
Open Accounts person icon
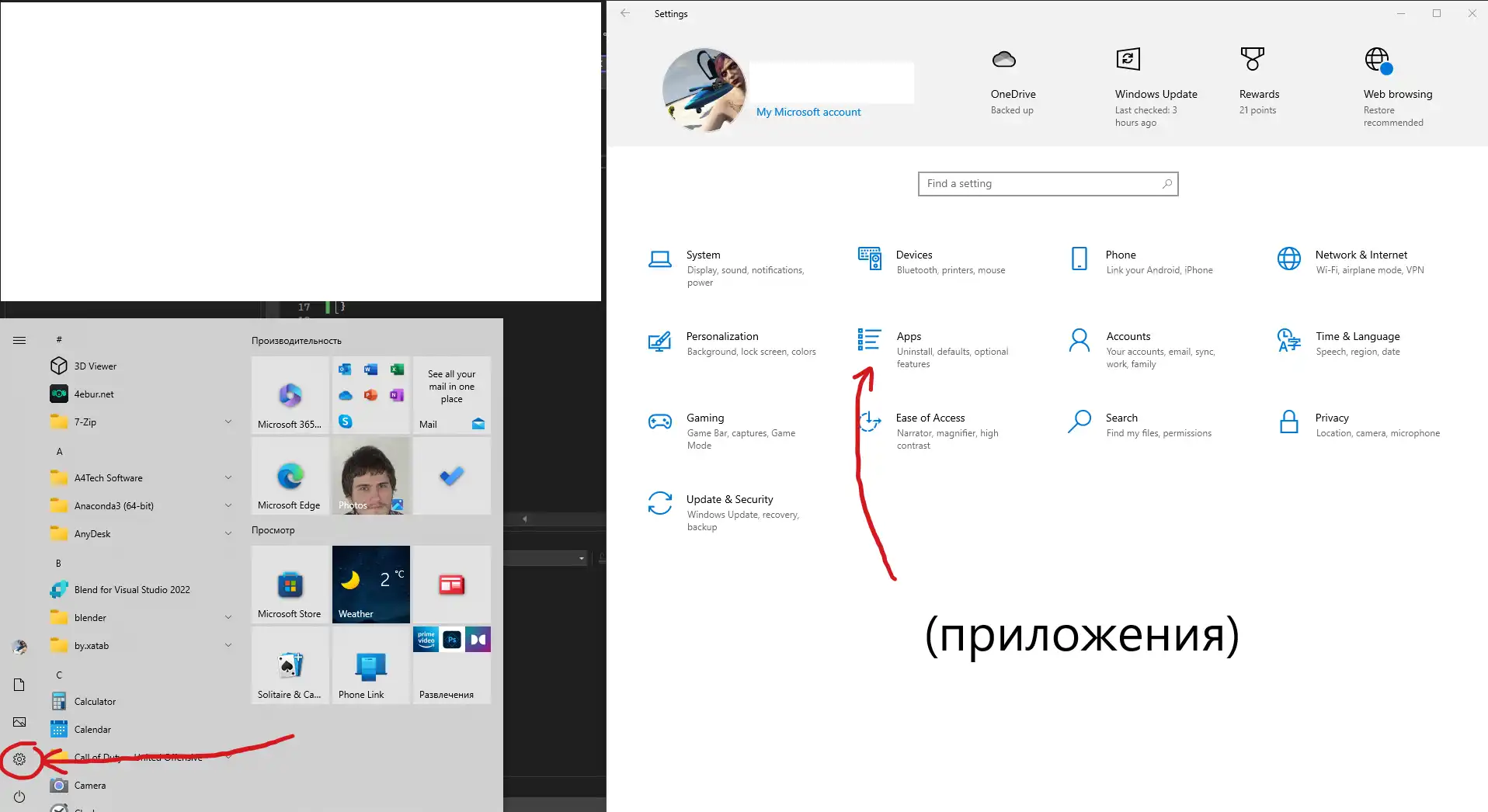1079,340
